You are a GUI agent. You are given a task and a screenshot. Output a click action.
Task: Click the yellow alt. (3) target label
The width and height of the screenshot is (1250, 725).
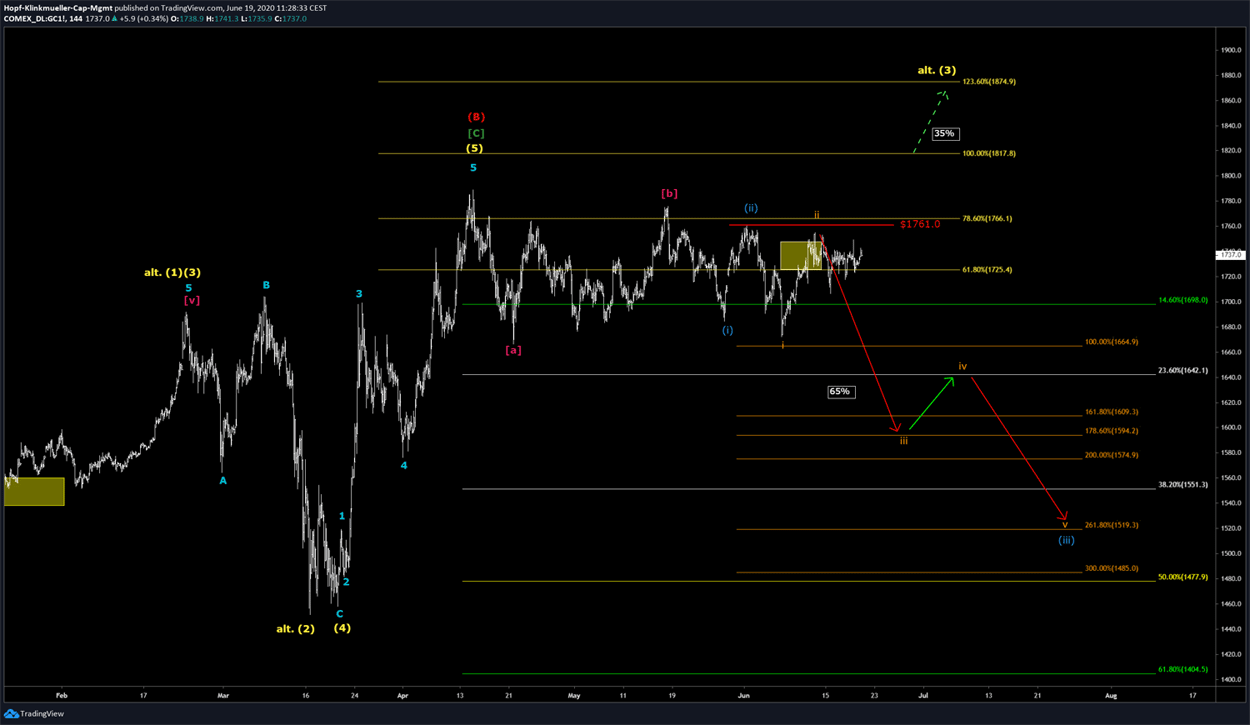[937, 70]
